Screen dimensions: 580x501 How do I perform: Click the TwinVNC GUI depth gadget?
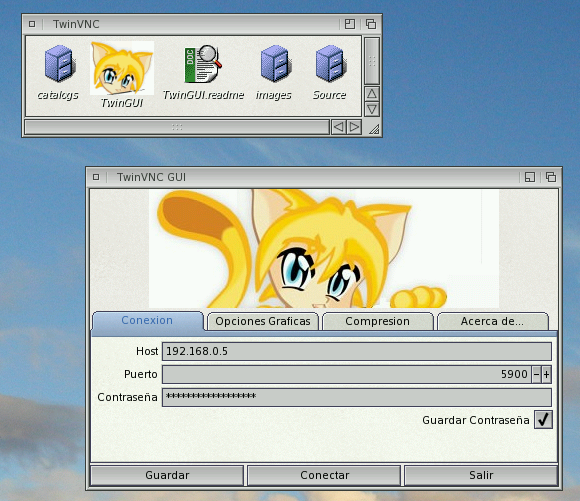click(x=551, y=177)
